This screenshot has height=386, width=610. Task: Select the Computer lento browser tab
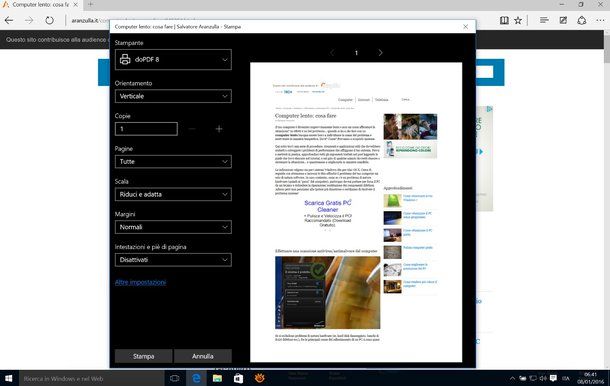click(41, 5)
